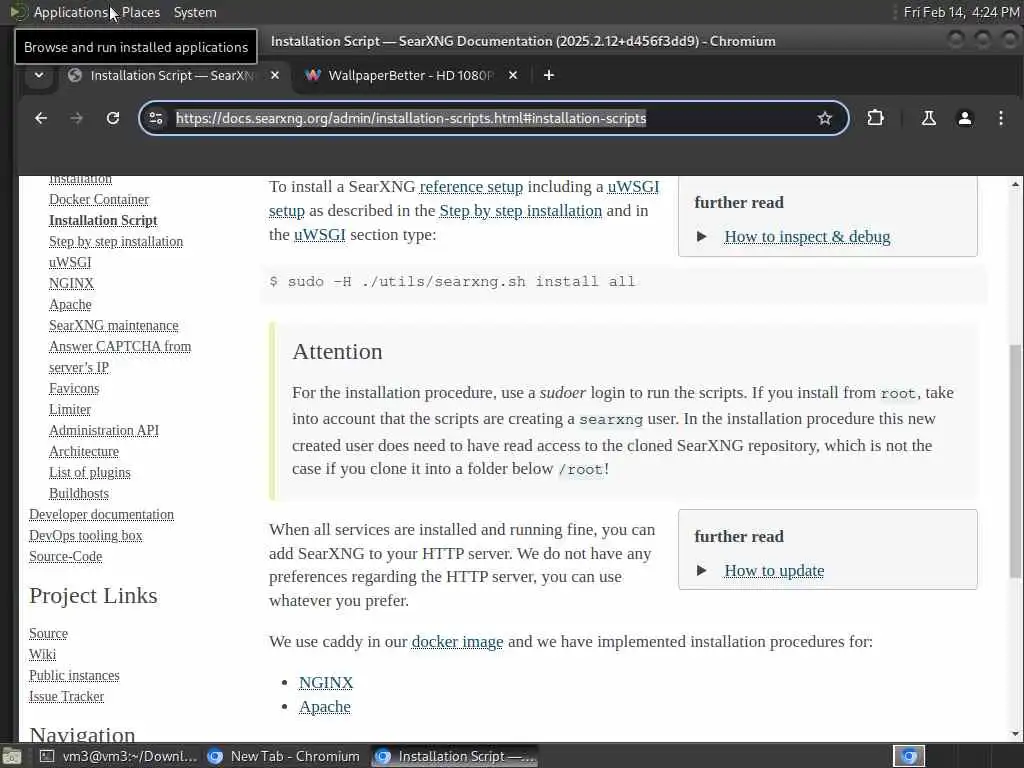Image resolution: width=1024 pixels, height=768 pixels.
Task: Open the How to update link
Action: 774,570
